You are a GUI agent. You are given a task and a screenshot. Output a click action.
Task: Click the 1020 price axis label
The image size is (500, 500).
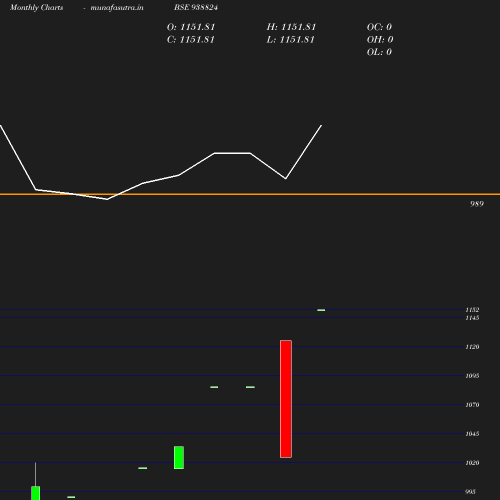tap(472, 463)
